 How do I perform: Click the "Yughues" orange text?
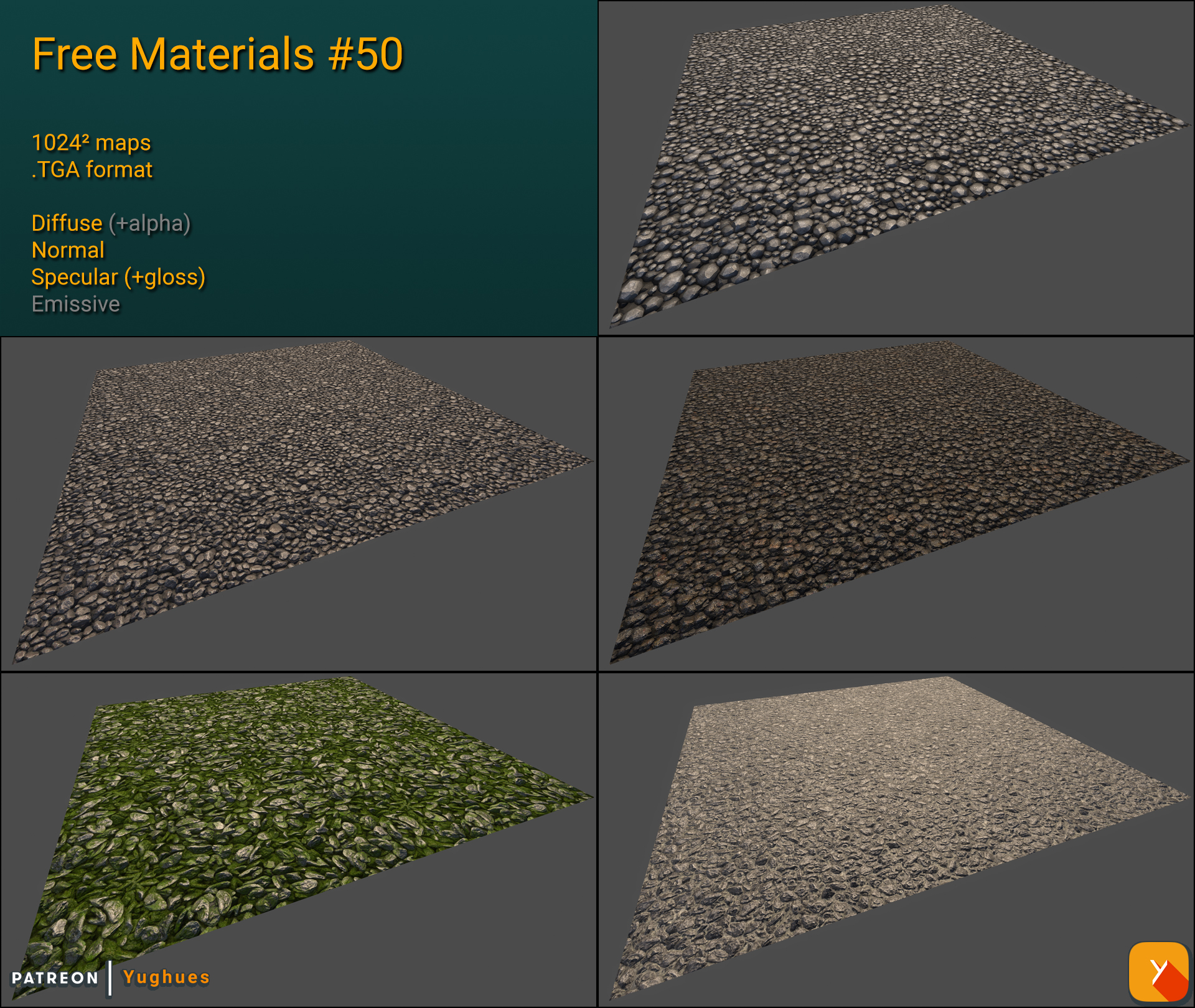(x=165, y=978)
